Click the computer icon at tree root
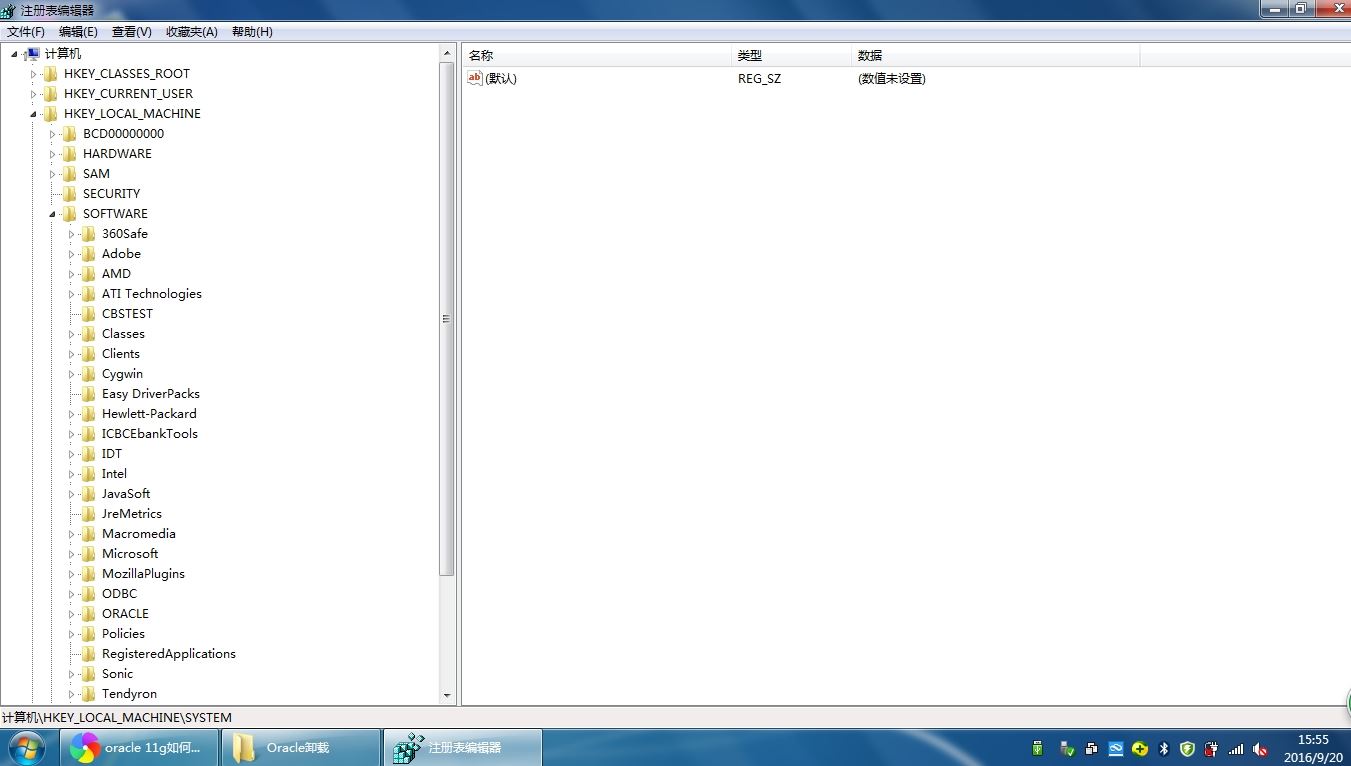This screenshot has width=1351, height=766. click(x=32, y=54)
